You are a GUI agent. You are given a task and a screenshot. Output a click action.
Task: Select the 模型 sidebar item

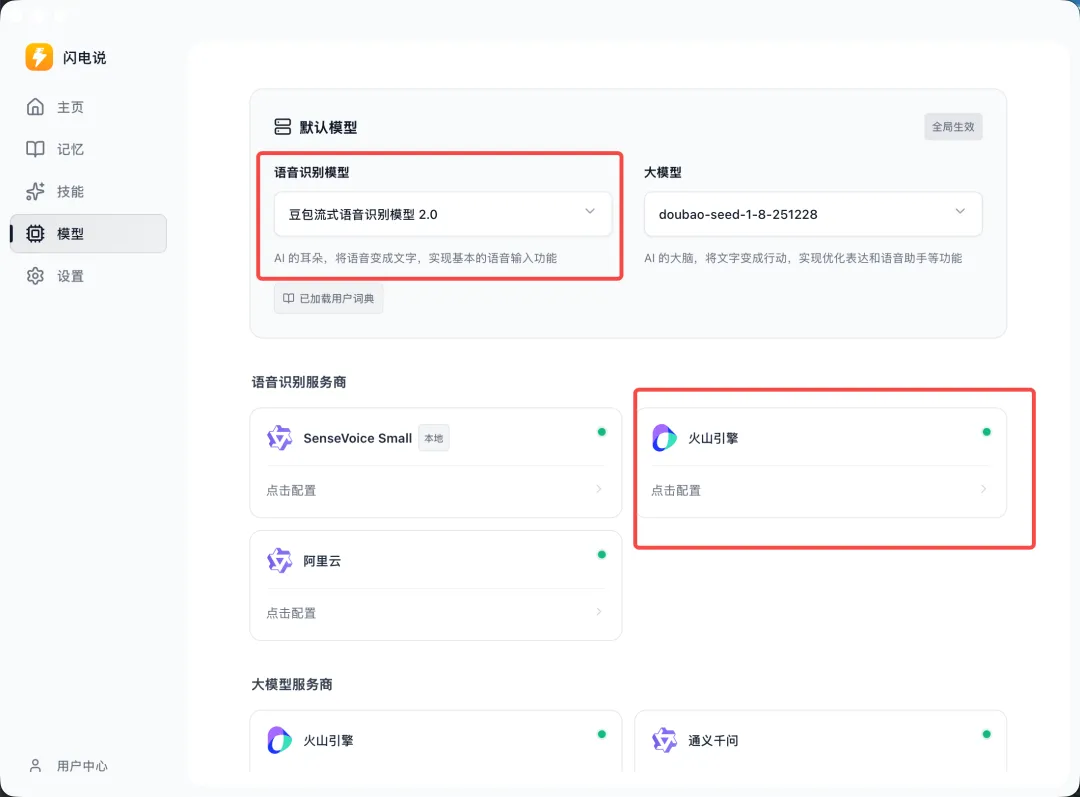pos(88,234)
